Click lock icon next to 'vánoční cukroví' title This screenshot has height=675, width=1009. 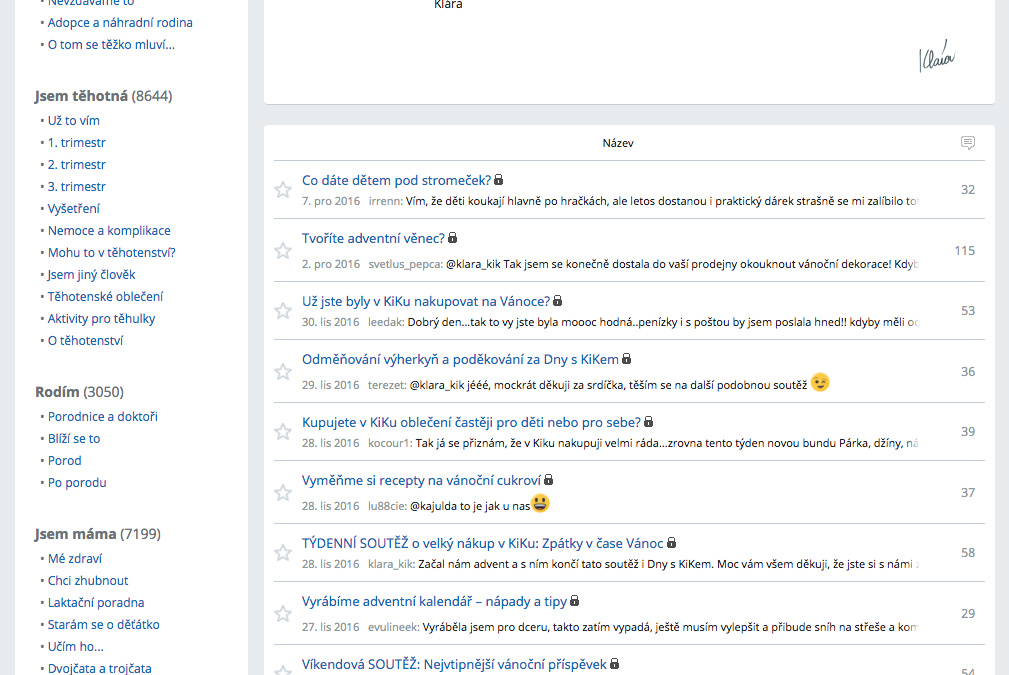tap(548, 479)
